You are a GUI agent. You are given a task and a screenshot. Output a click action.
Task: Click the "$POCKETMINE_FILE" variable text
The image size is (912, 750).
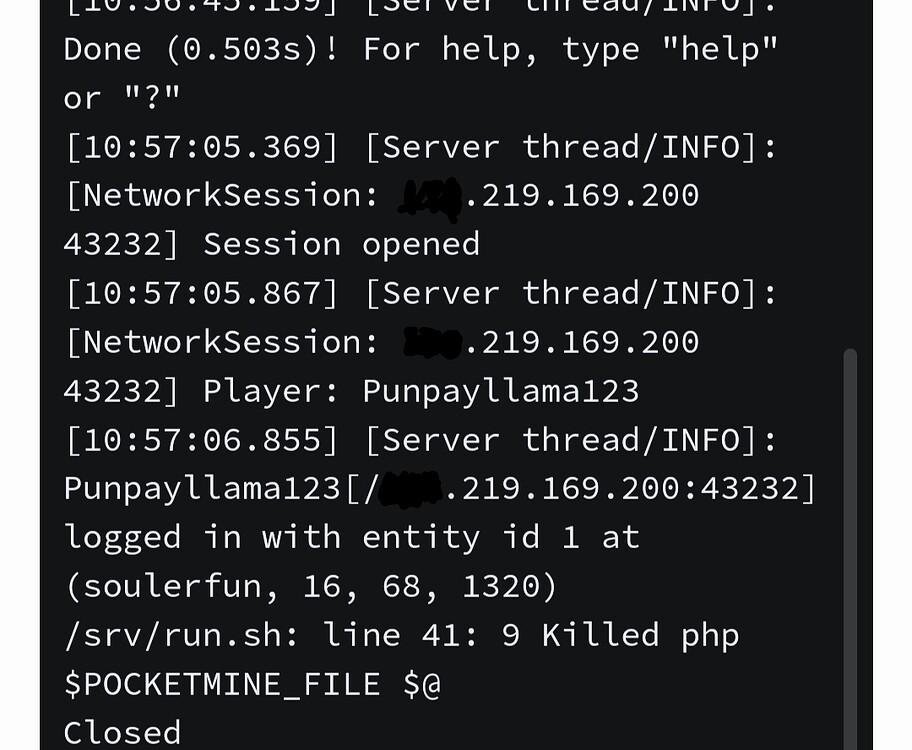(x=222, y=684)
